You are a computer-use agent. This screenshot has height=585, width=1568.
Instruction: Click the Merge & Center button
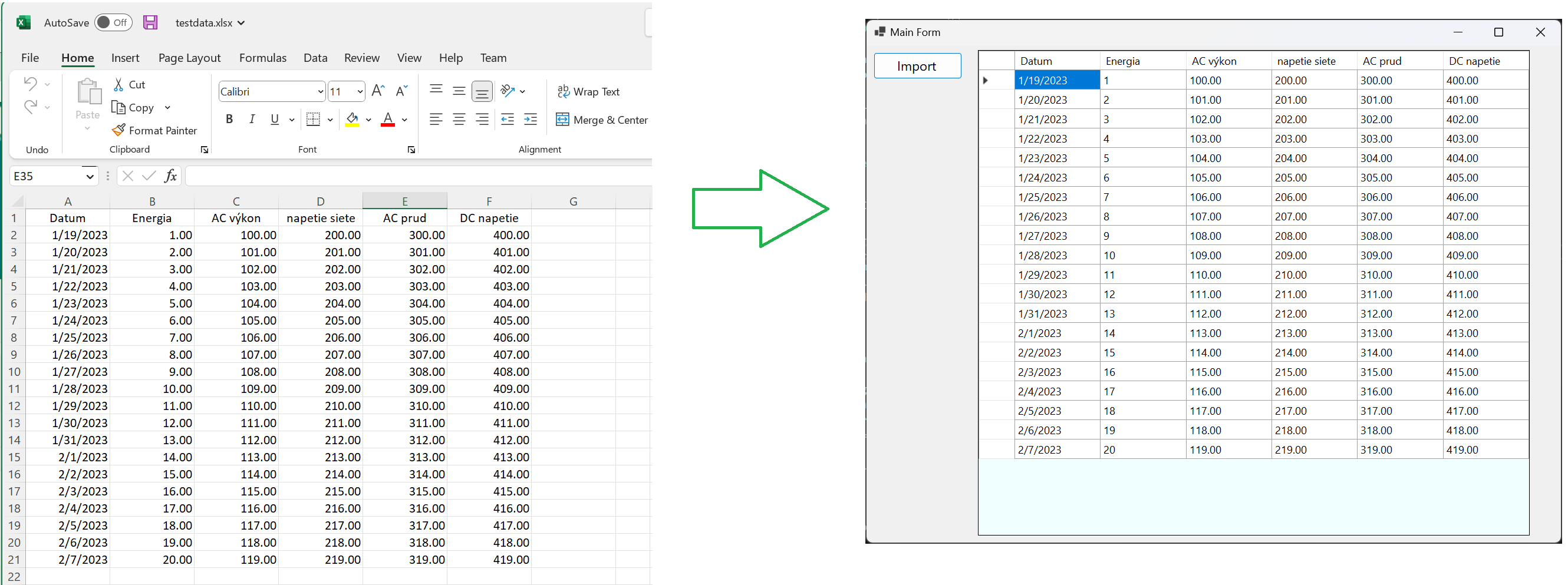pos(602,120)
